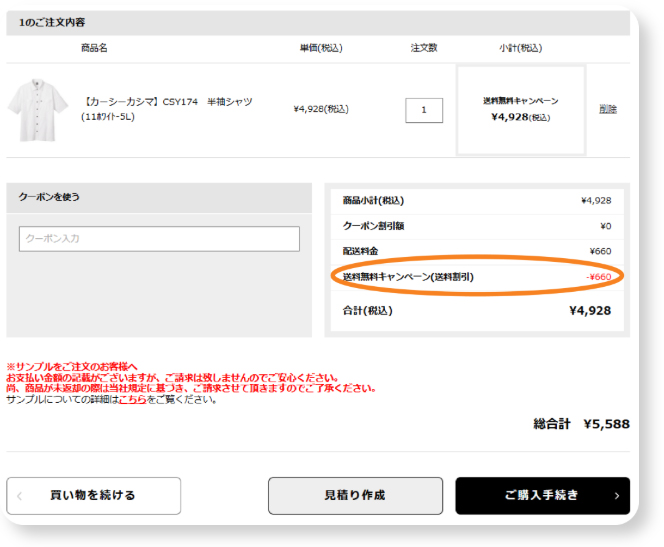Screen dimensions: 664x547
Task: Click the 注文数 column header
Action: click(x=424, y=48)
